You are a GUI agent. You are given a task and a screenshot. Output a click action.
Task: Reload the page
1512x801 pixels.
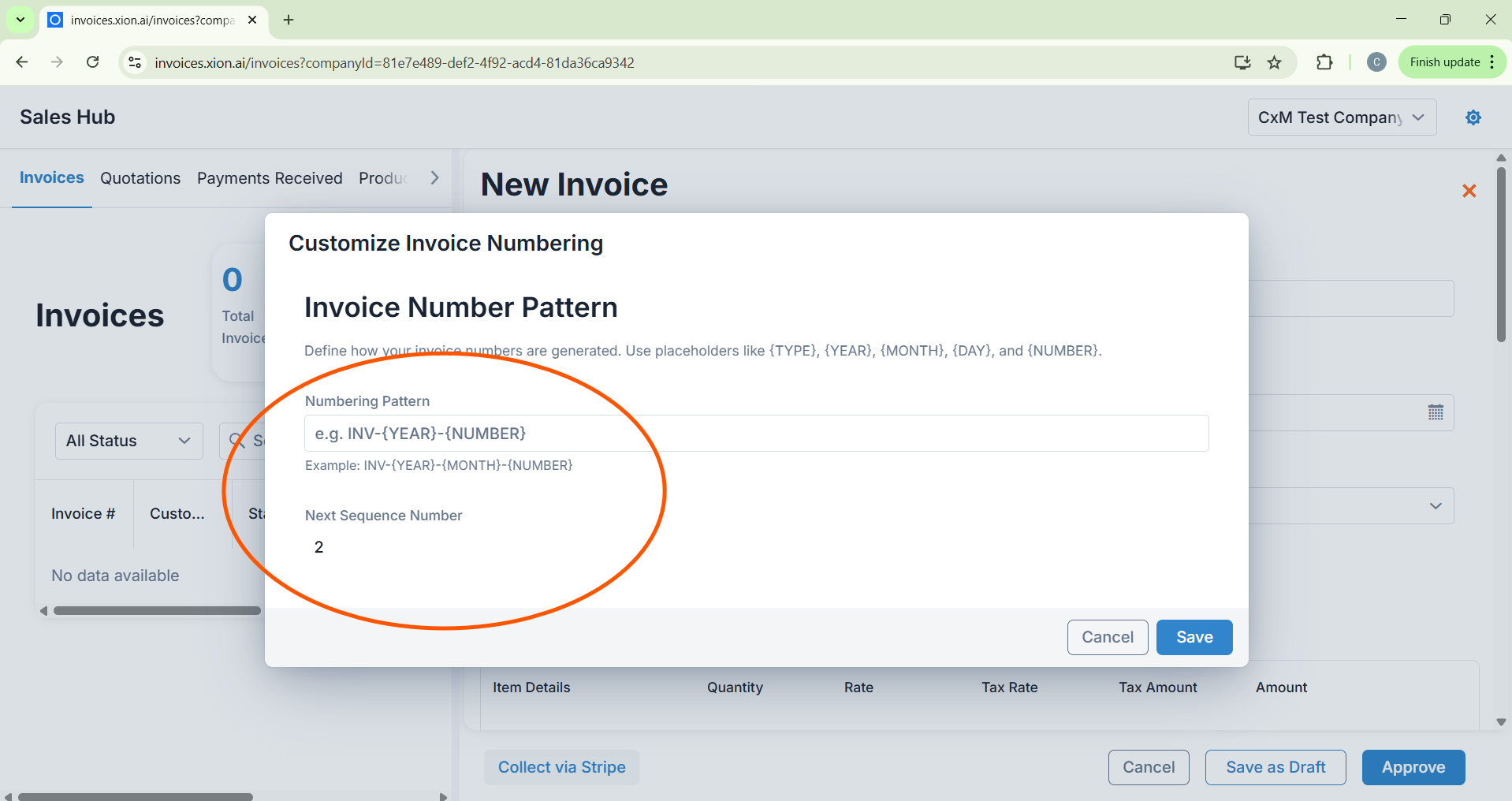point(92,62)
